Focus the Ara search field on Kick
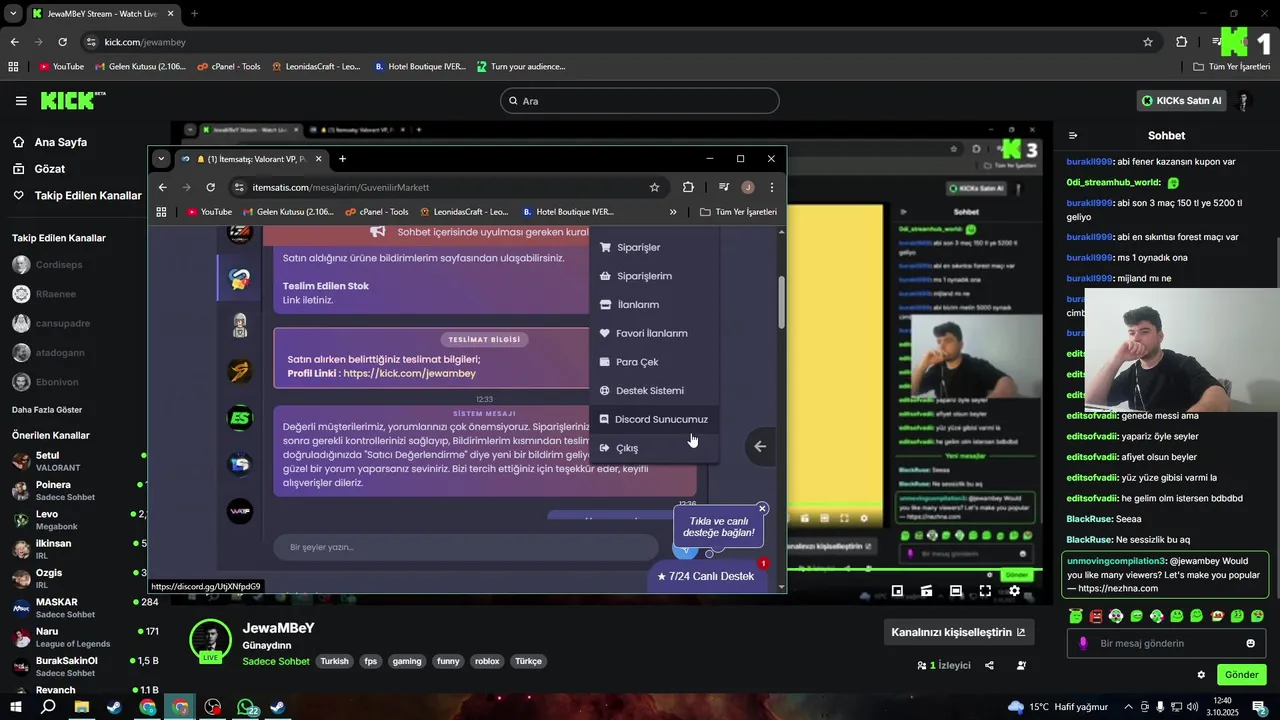The height and width of the screenshot is (720, 1280). point(640,101)
